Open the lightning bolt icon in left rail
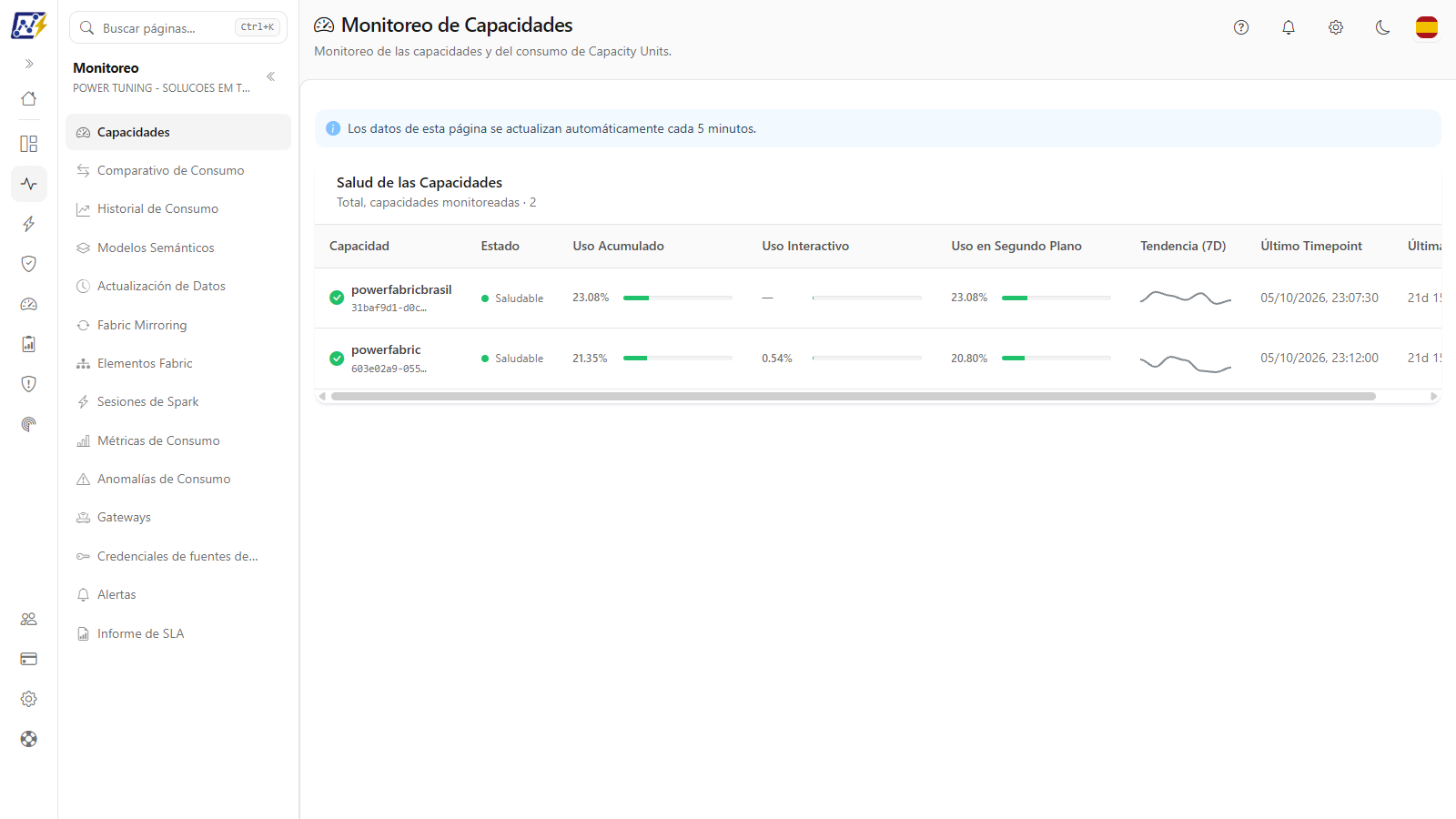 point(29,224)
